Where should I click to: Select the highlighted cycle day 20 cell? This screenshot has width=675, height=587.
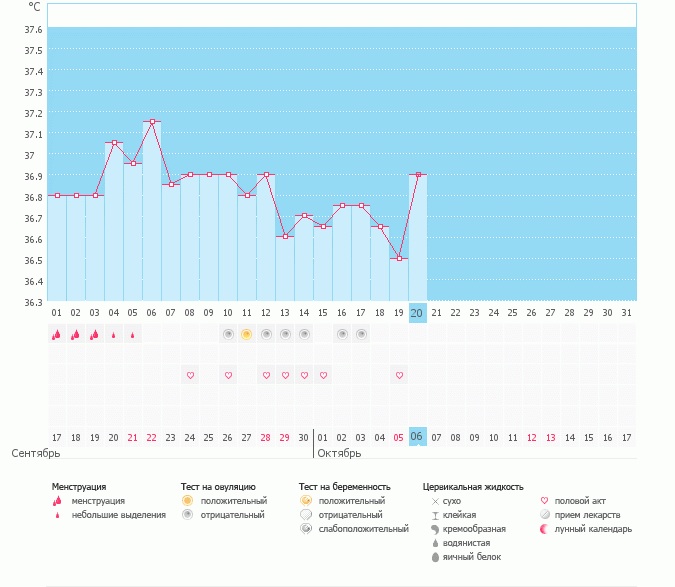click(418, 313)
